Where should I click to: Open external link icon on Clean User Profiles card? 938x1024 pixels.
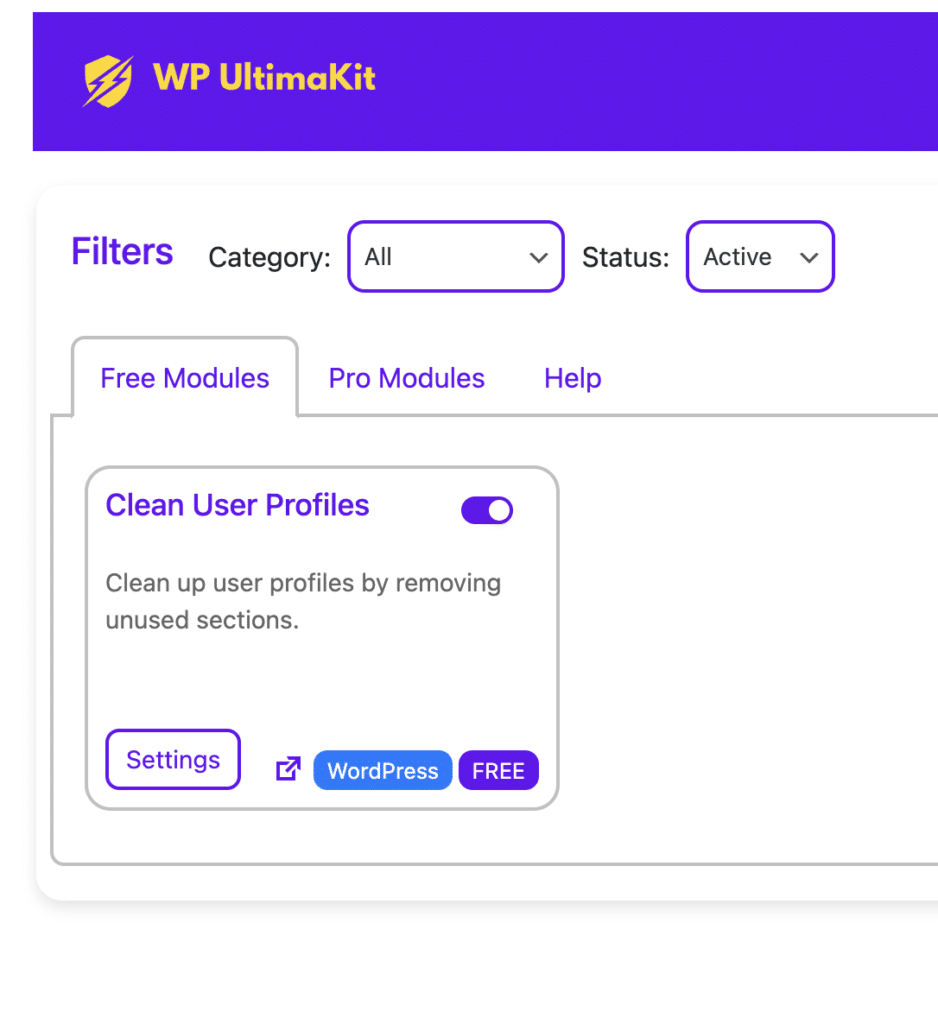tap(288, 769)
